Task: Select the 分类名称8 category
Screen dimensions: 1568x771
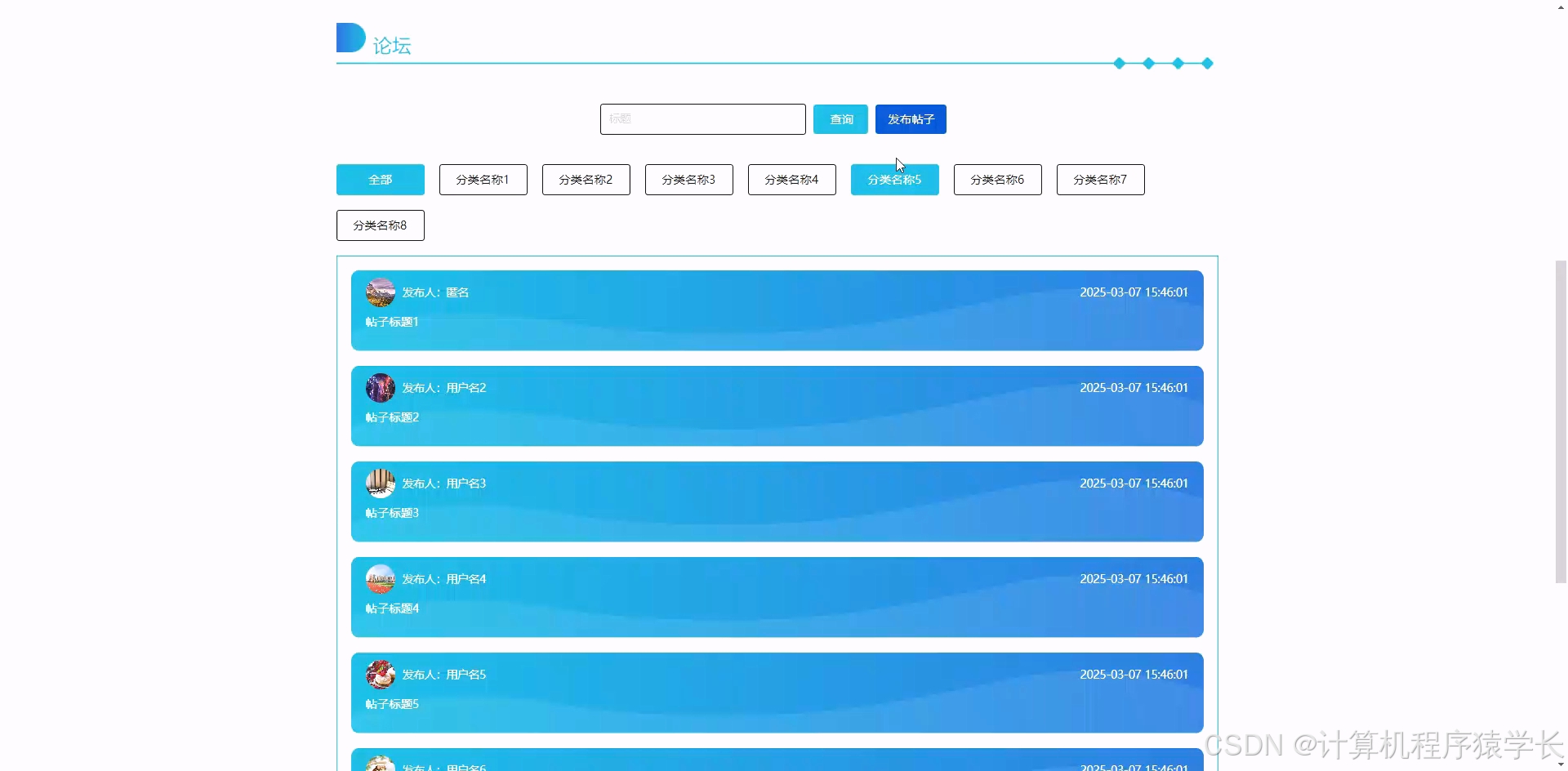Action: click(x=381, y=225)
